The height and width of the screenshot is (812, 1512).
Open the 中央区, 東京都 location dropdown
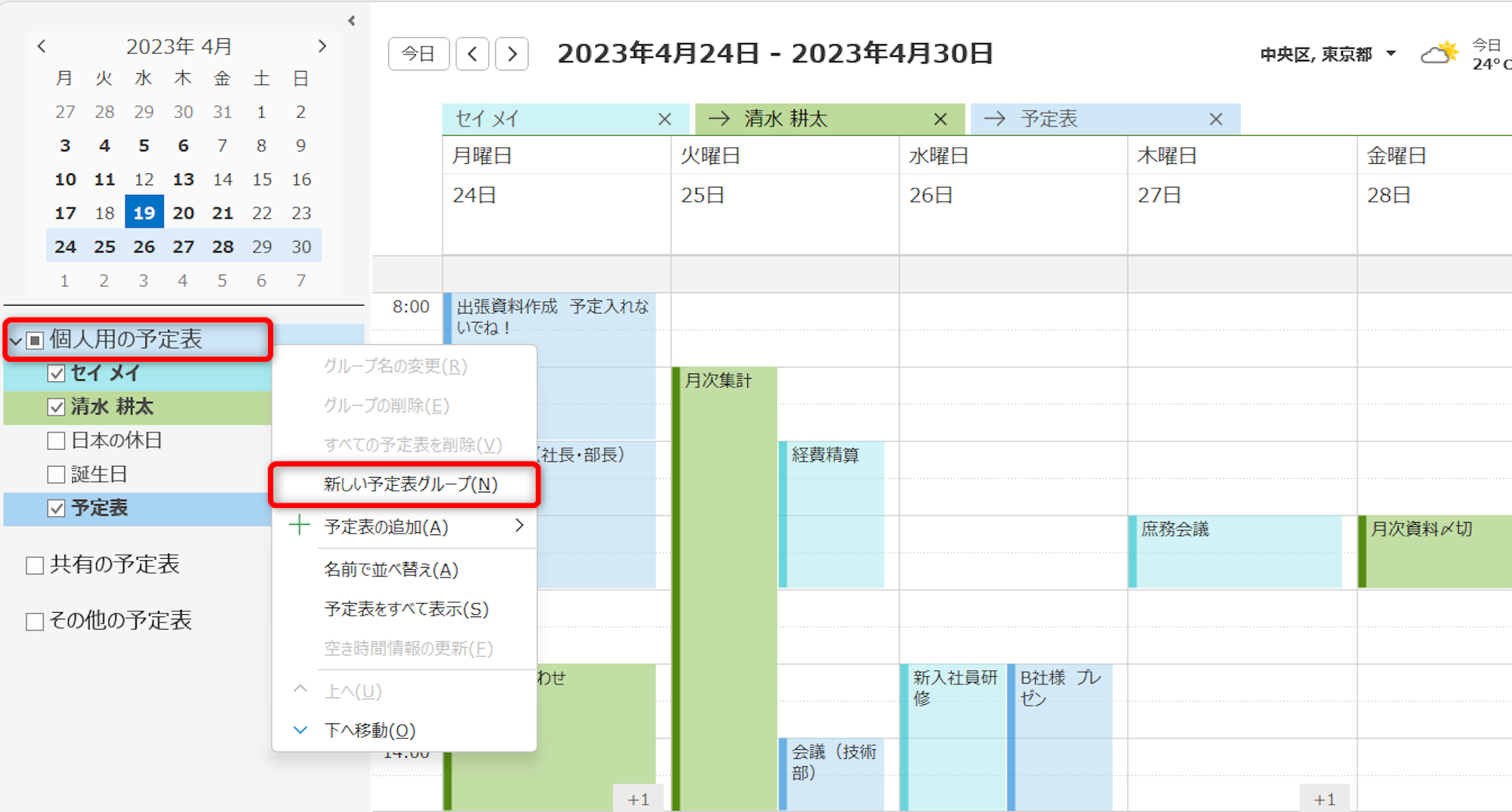[x=1391, y=54]
